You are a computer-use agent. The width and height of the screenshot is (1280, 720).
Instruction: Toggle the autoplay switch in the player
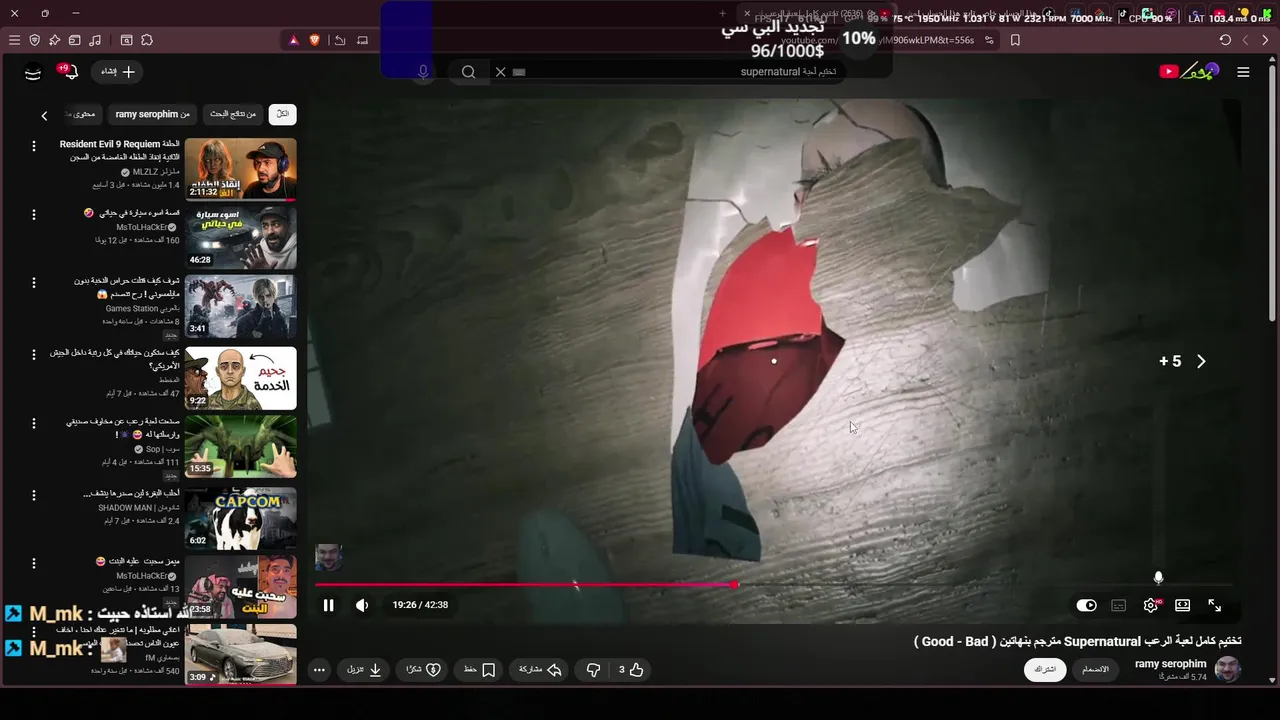click(1086, 605)
